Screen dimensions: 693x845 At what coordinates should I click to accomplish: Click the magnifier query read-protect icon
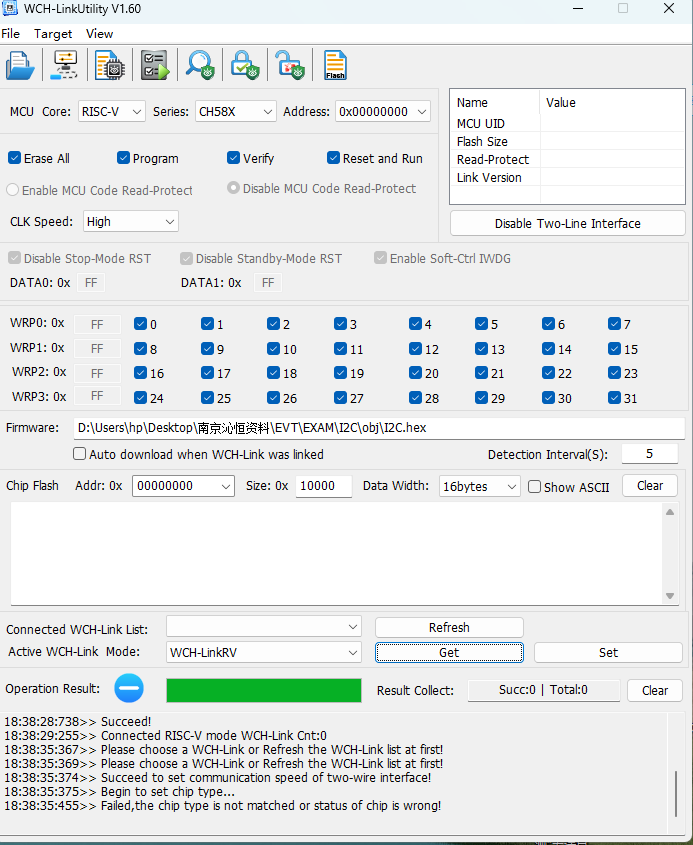click(x=200, y=66)
